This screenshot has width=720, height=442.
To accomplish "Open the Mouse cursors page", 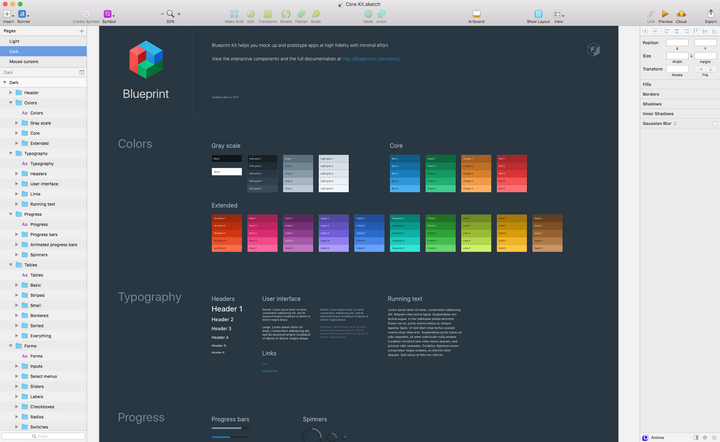I will tap(43, 62).
